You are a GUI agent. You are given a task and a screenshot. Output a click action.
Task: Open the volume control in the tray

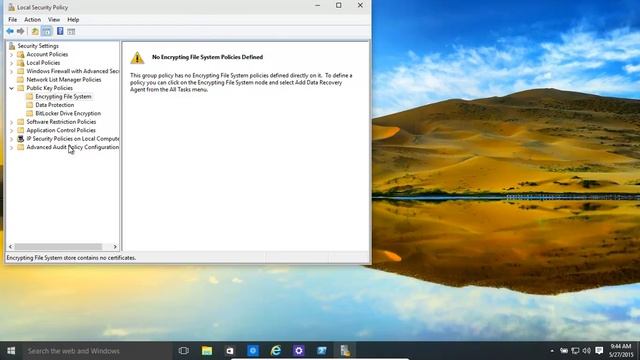[x=587, y=351]
